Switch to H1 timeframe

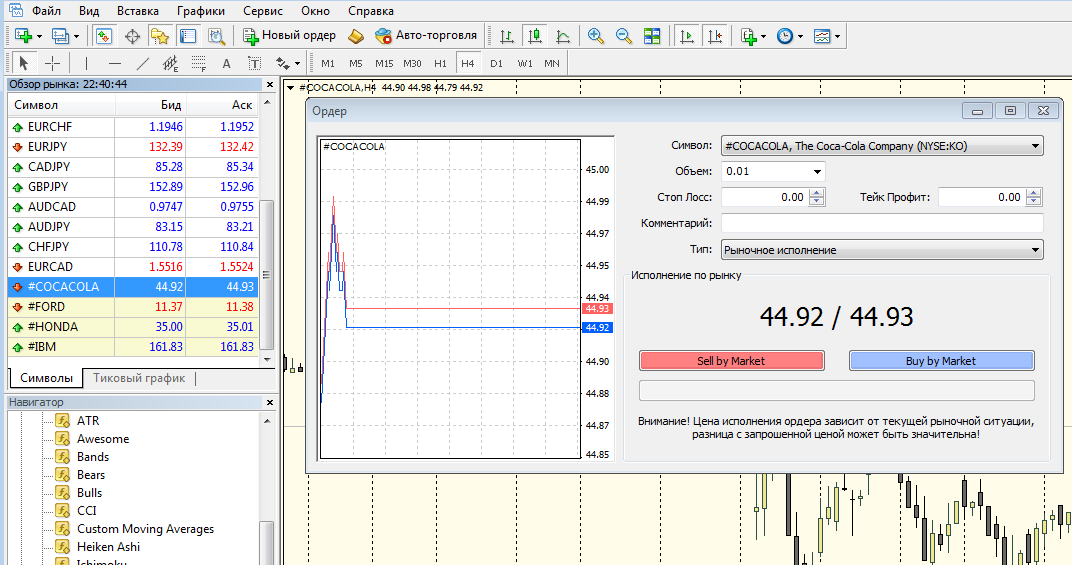[440, 64]
